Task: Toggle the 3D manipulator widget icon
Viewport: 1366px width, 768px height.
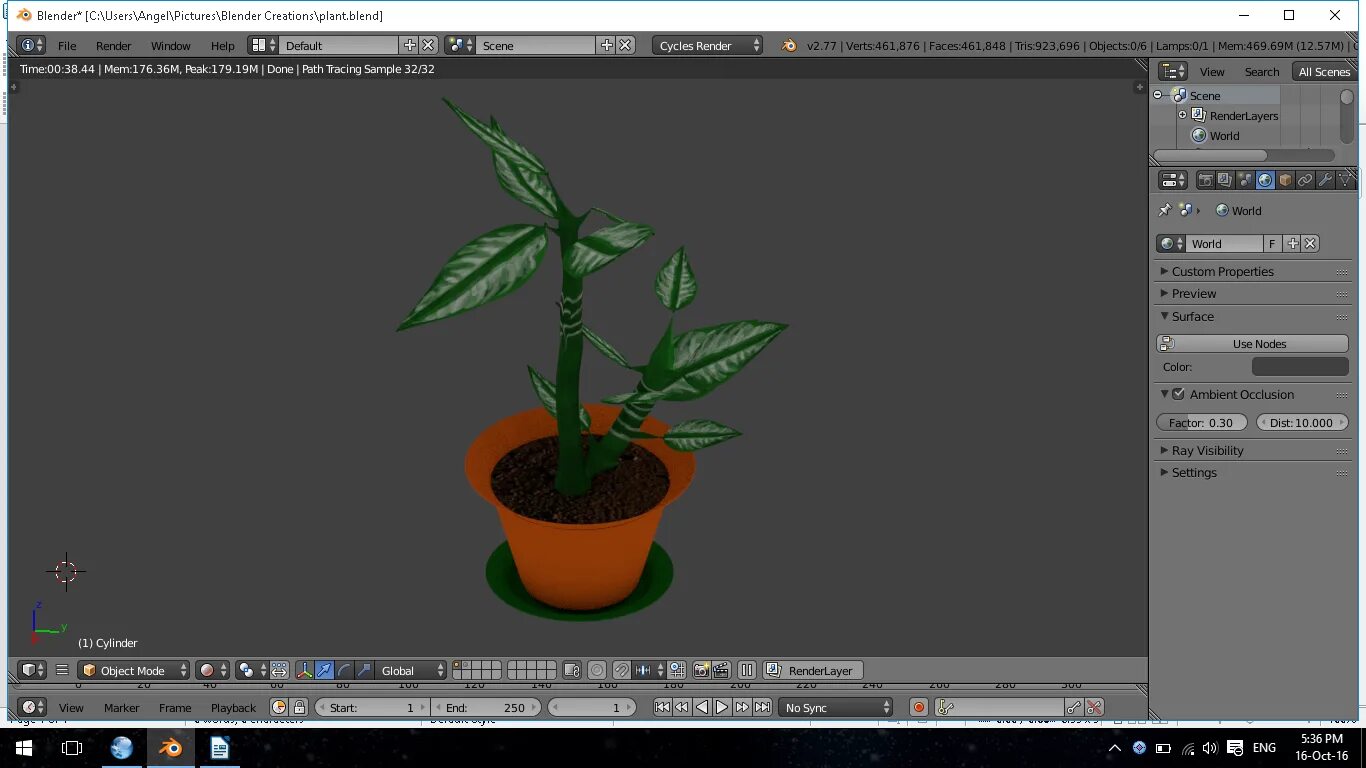Action: (x=304, y=670)
